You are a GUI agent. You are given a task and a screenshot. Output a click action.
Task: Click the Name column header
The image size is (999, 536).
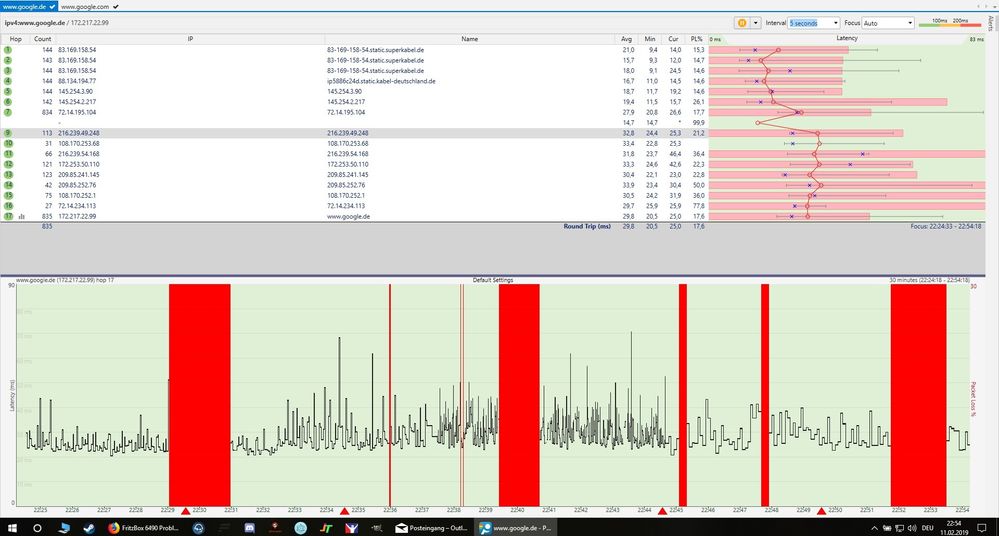click(470, 39)
